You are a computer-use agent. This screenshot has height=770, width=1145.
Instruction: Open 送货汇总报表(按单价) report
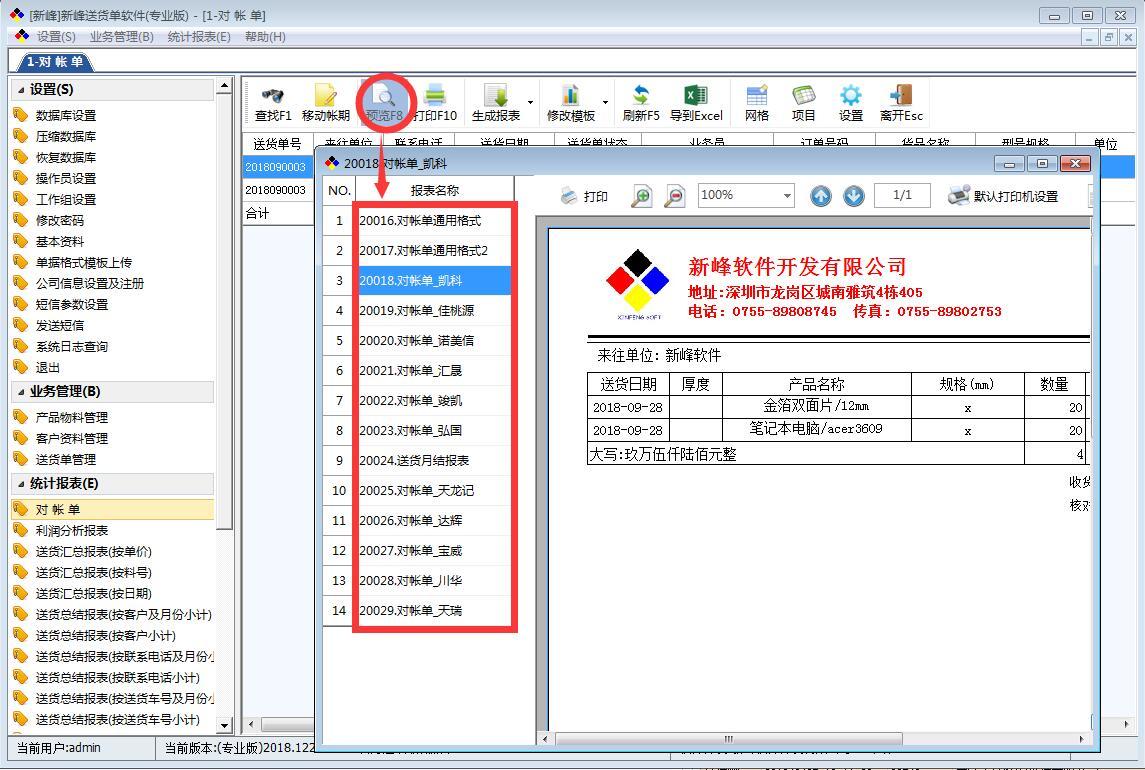coord(93,552)
